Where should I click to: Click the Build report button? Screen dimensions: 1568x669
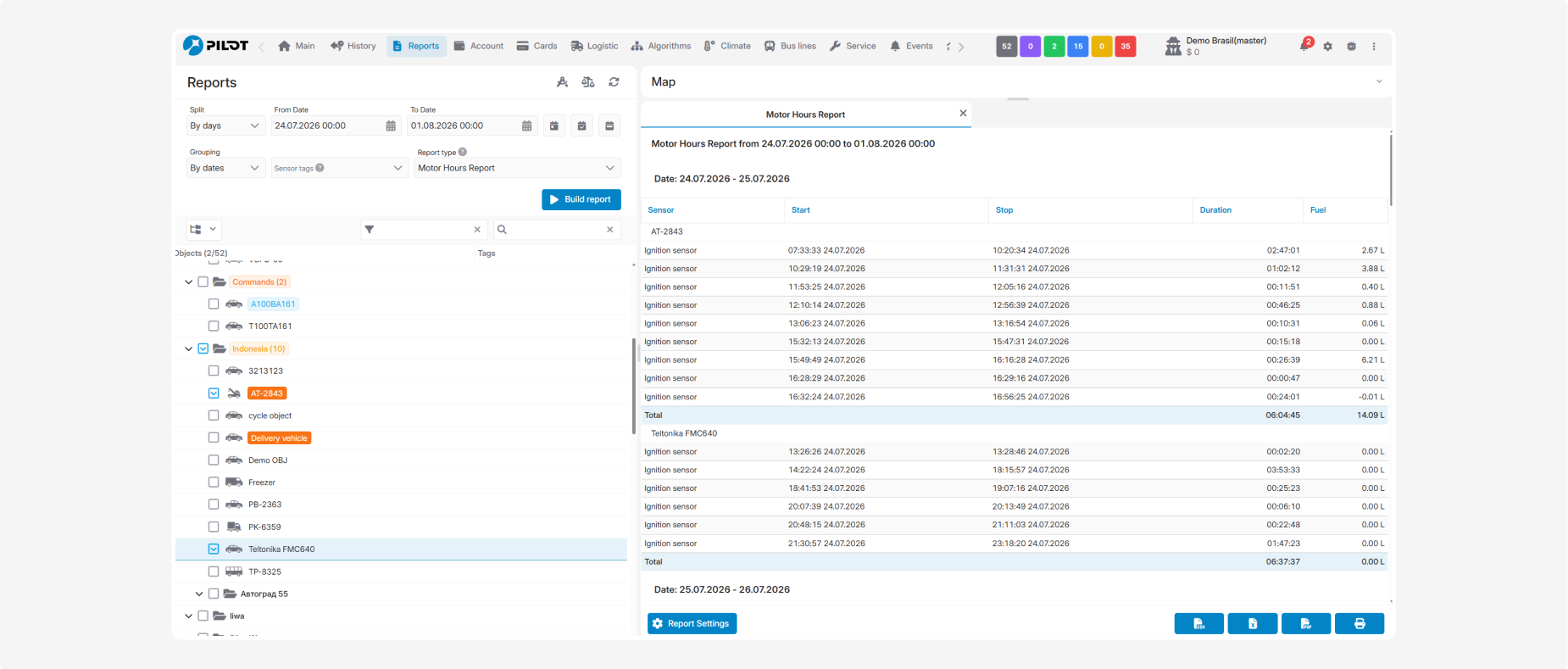tap(581, 200)
